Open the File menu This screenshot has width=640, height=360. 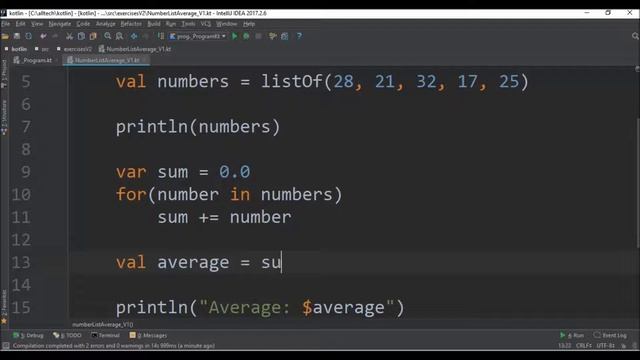[6, 24]
